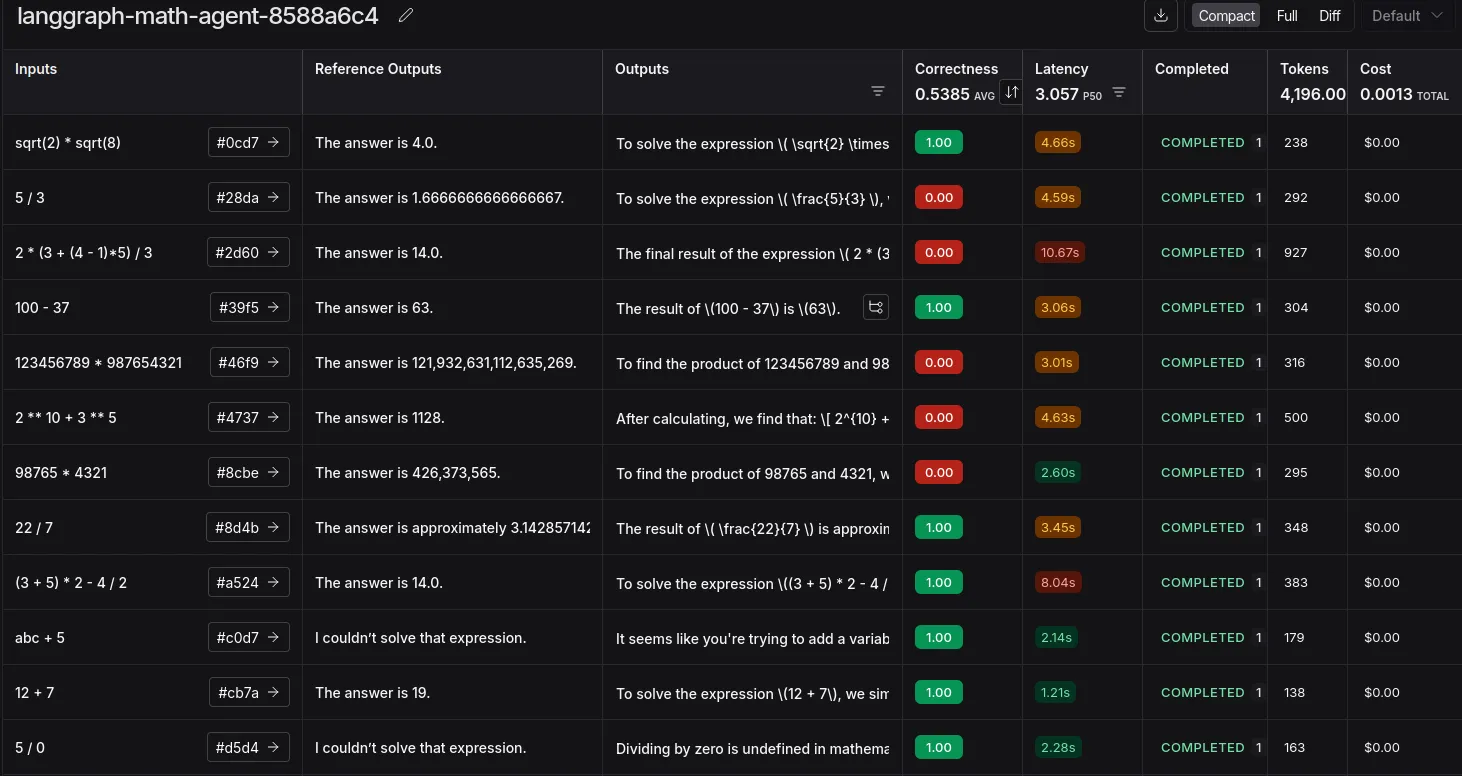Click the trace icon in the 100 - 37 output
Viewport: 1462px width, 776px height.
(x=875, y=307)
